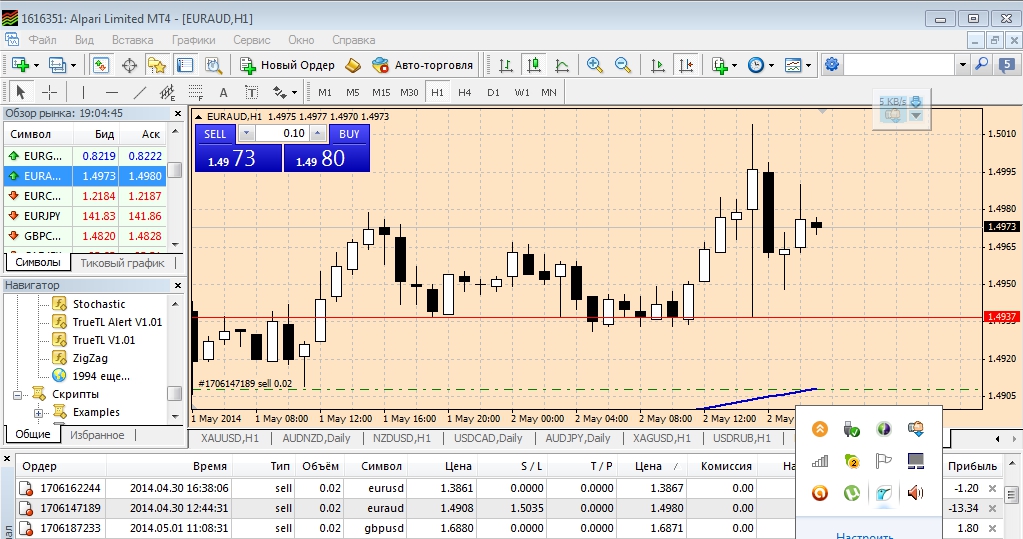1023x539 pixels.
Task: Close the Обзор рынка panel
Action: pos(177,114)
